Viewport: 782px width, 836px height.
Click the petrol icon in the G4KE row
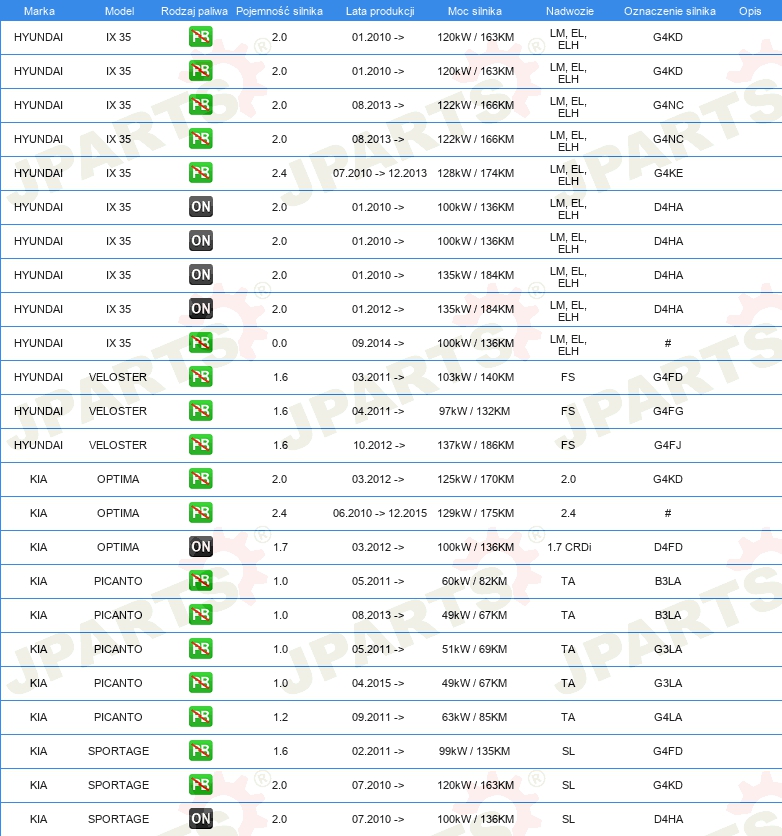tap(200, 173)
